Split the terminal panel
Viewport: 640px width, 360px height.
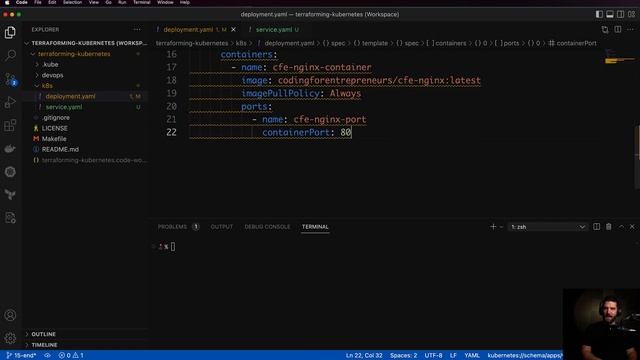click(x=596, y=227)
